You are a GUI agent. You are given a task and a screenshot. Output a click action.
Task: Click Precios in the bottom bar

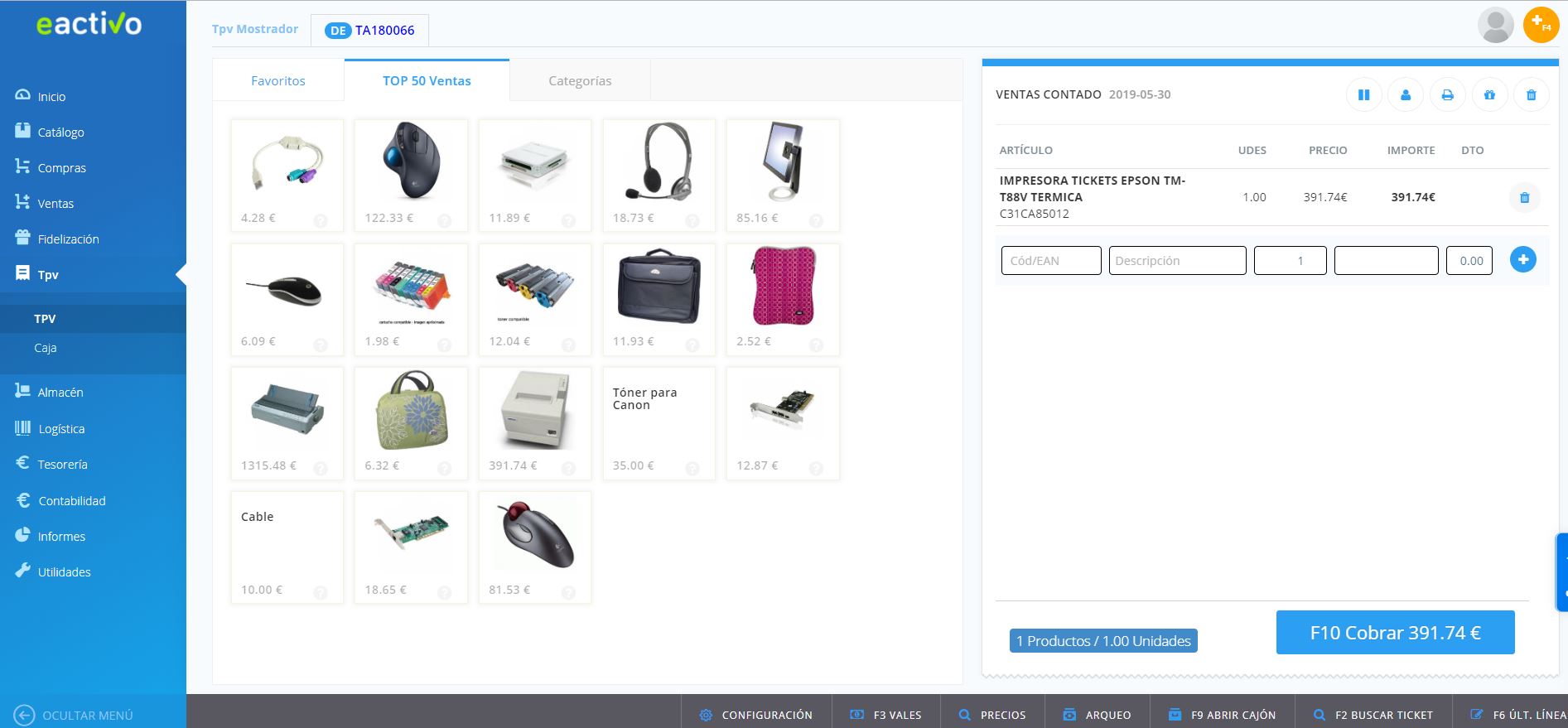pyautogui.click(x=992, y=715)
